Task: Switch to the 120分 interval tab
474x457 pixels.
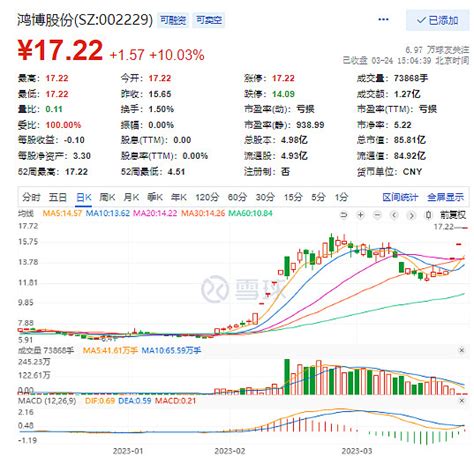Action: click(207, 197)
